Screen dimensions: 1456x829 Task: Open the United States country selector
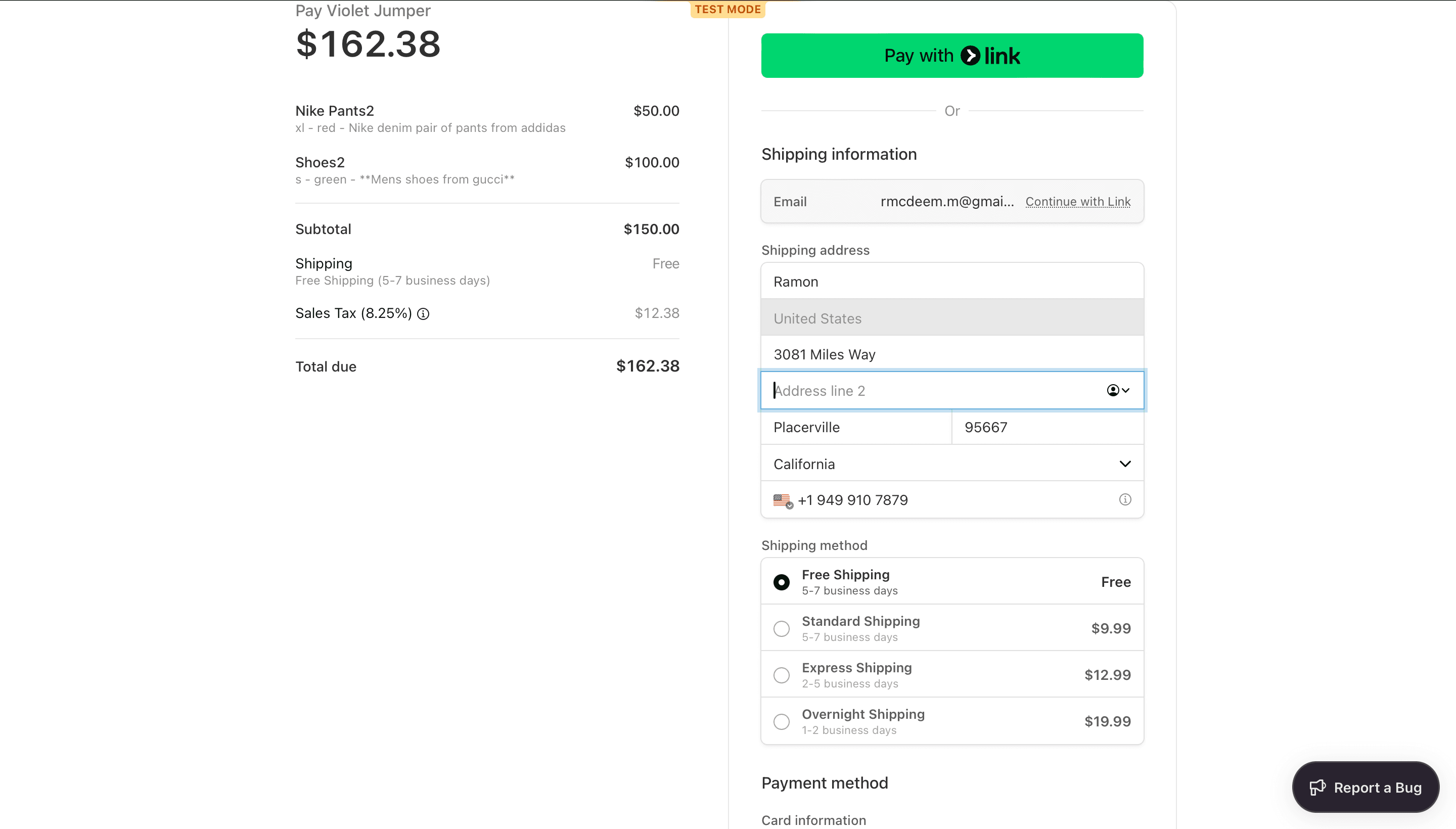(x=952, y=318)
